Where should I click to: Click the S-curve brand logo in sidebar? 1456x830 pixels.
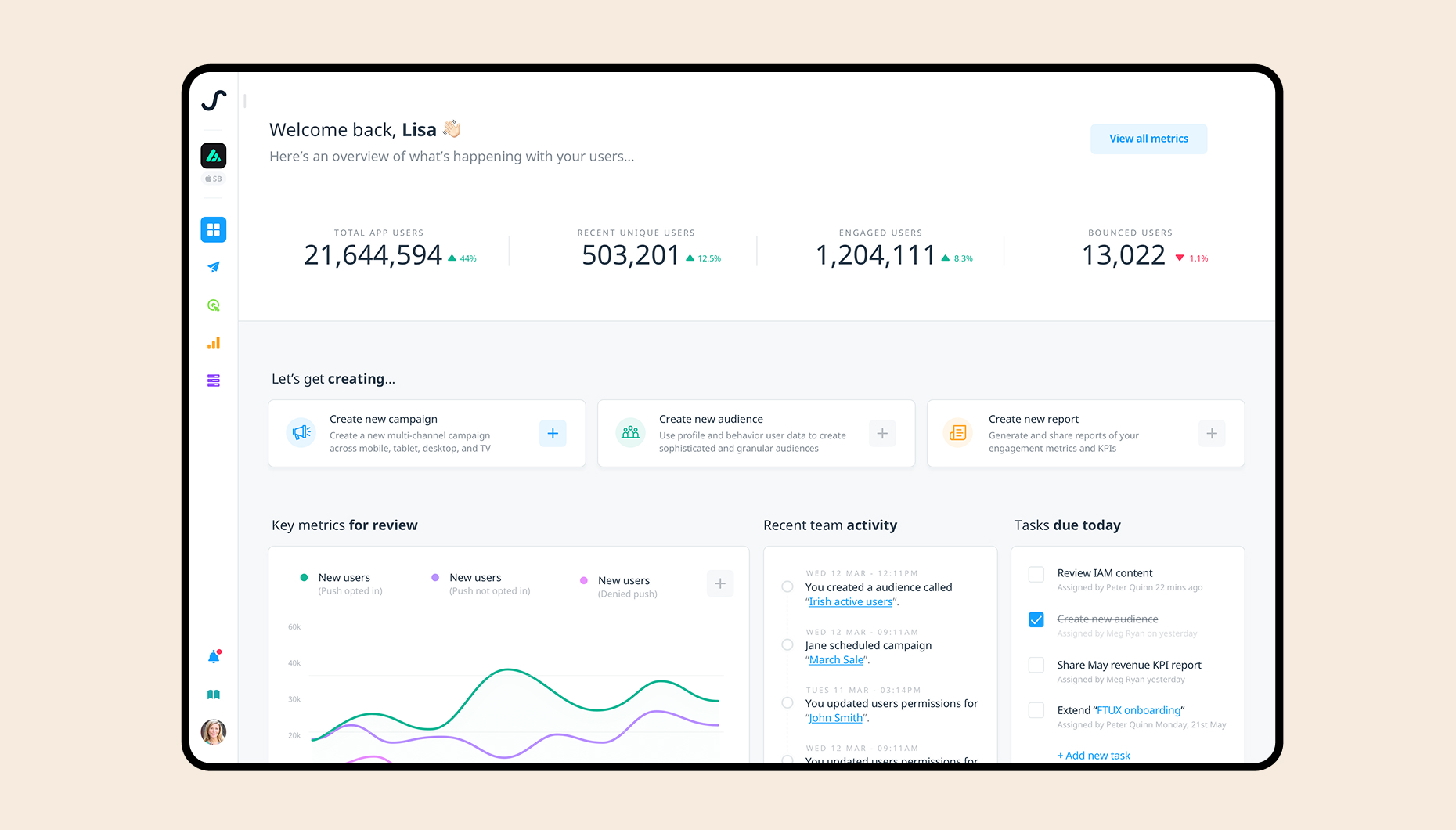(x=214, y=100)
